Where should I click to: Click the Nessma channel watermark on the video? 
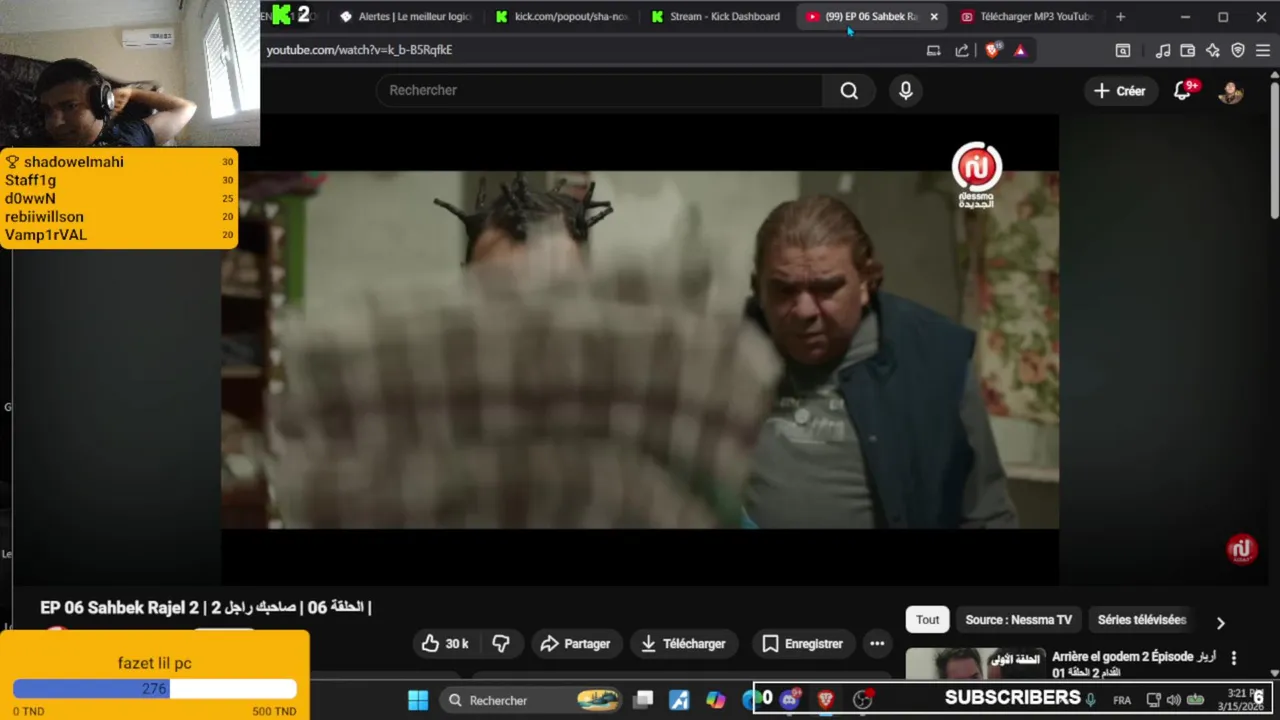point(1241,549)
